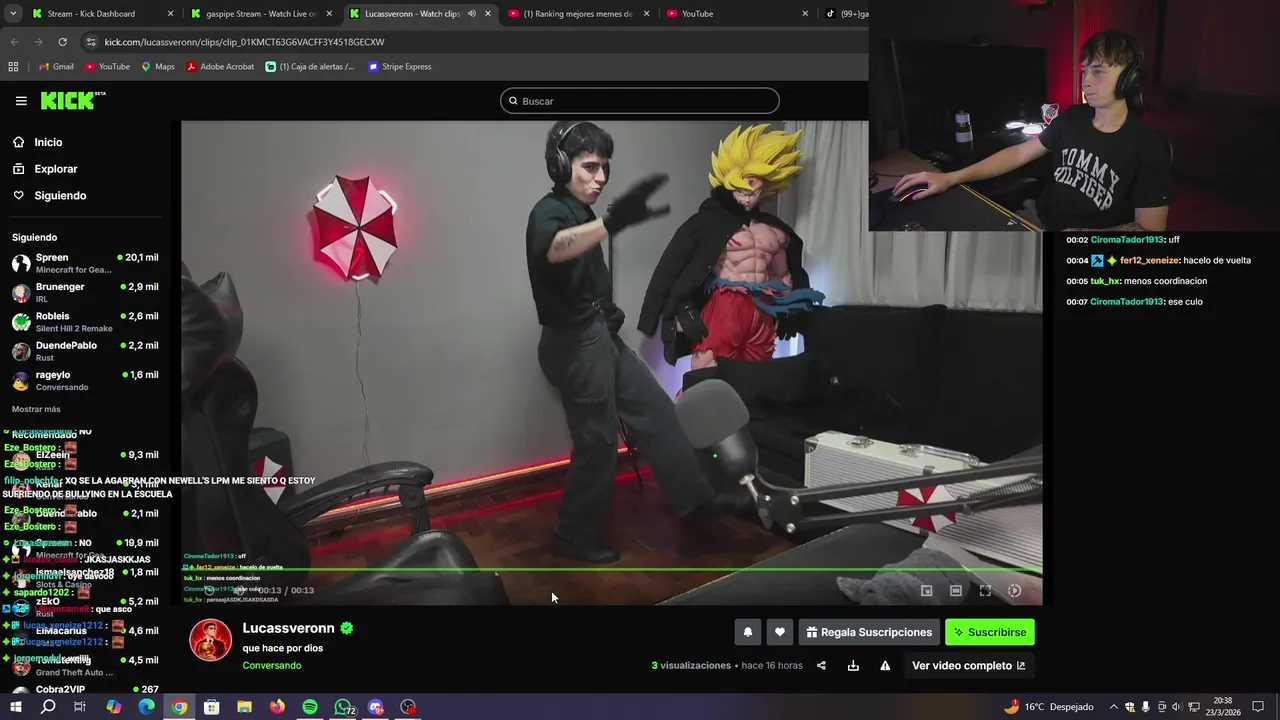Open Lucassveronn channel name link
Screen dimensions: 1280x720
pos(288,628)
